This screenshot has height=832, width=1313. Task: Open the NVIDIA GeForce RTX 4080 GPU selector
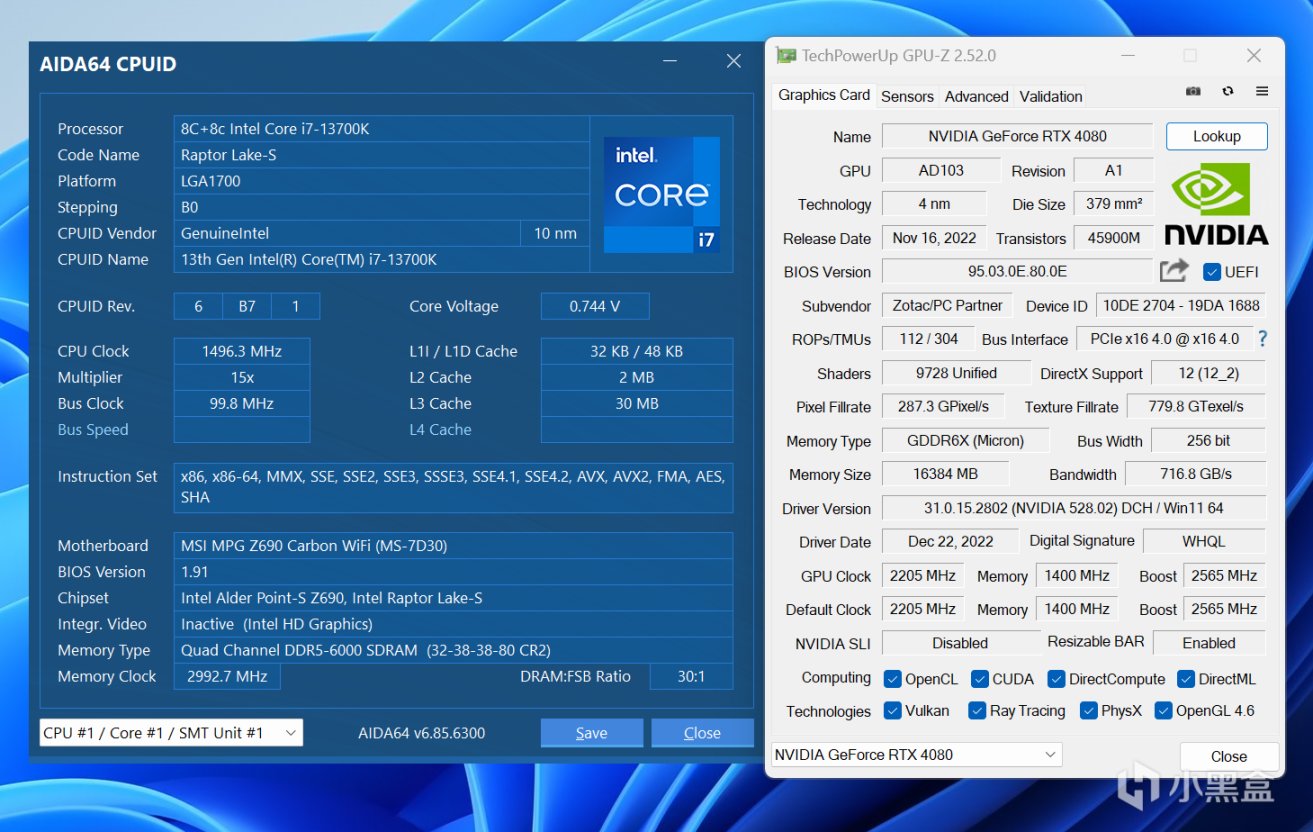pyautogui.click(x=916, y=755)
